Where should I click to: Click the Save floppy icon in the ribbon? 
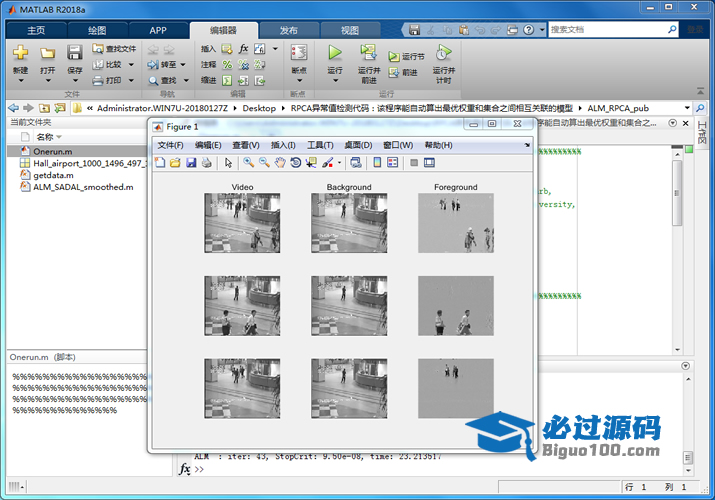pyautogui.click(x=75, y=53)
